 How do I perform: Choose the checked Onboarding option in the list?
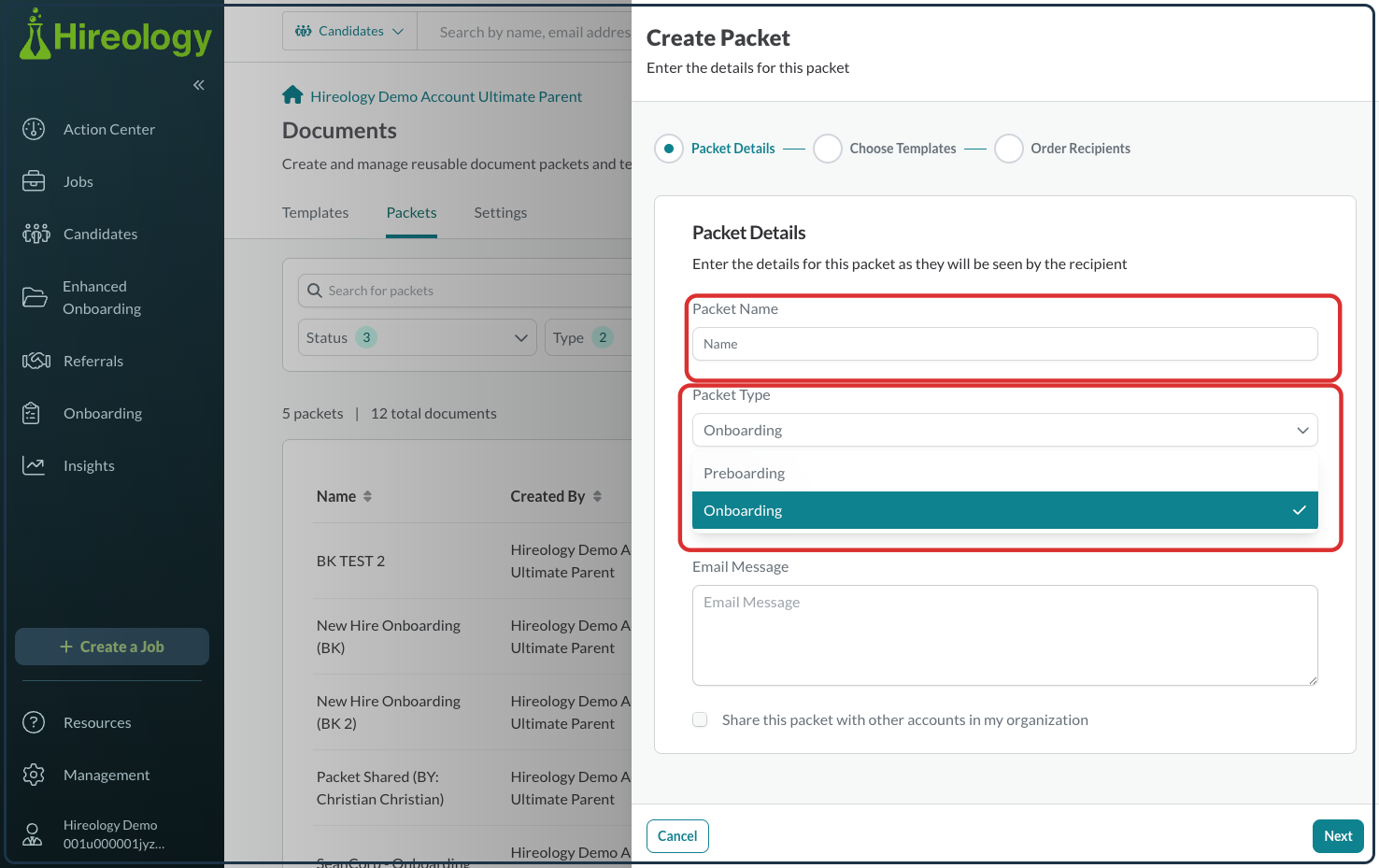point(1005,510)
